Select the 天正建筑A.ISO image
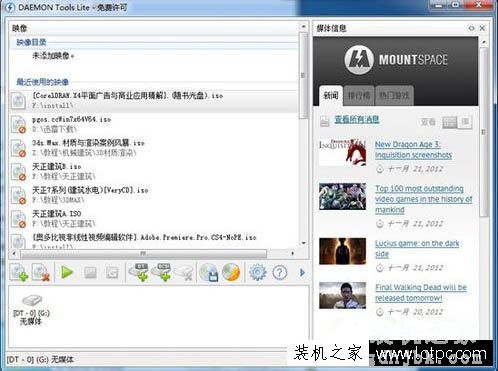Viewport: 498px width, 371px height. pos(154,219)
